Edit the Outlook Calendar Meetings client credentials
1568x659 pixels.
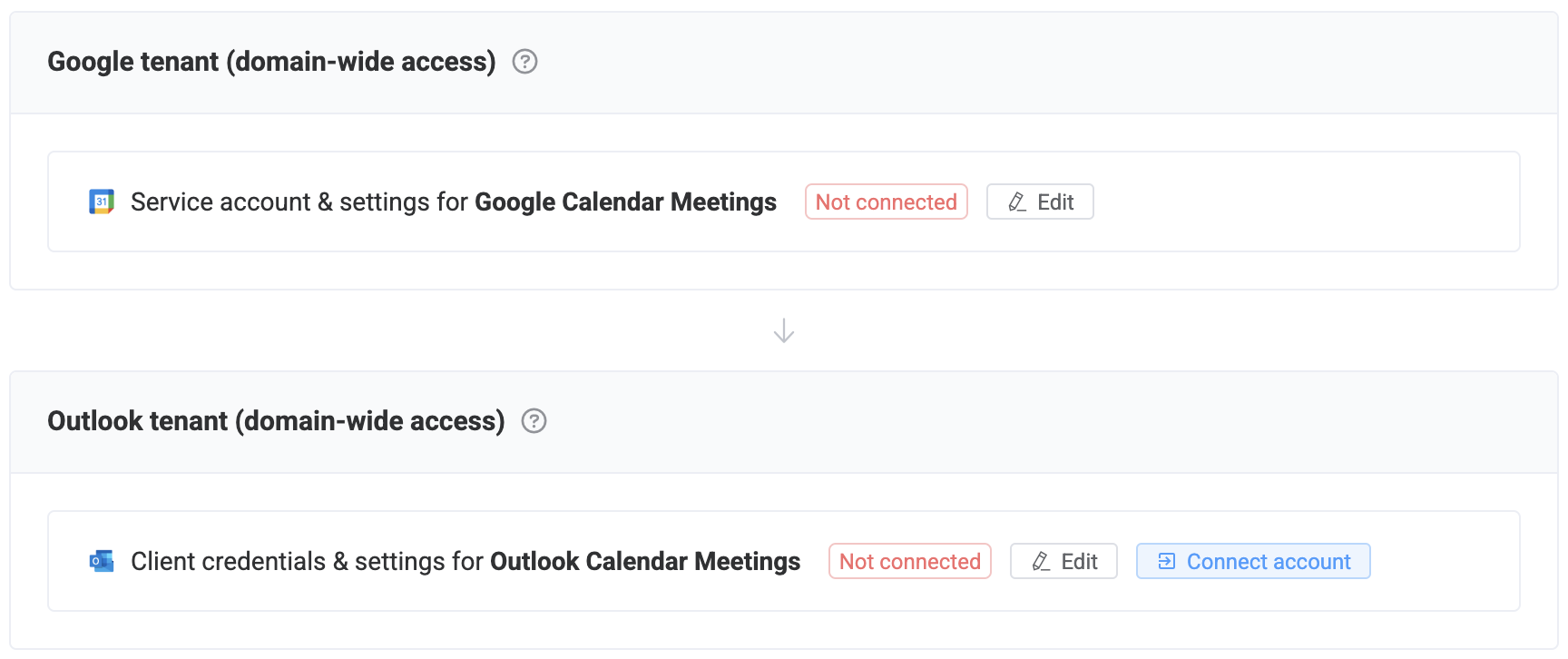(1063, 562)
